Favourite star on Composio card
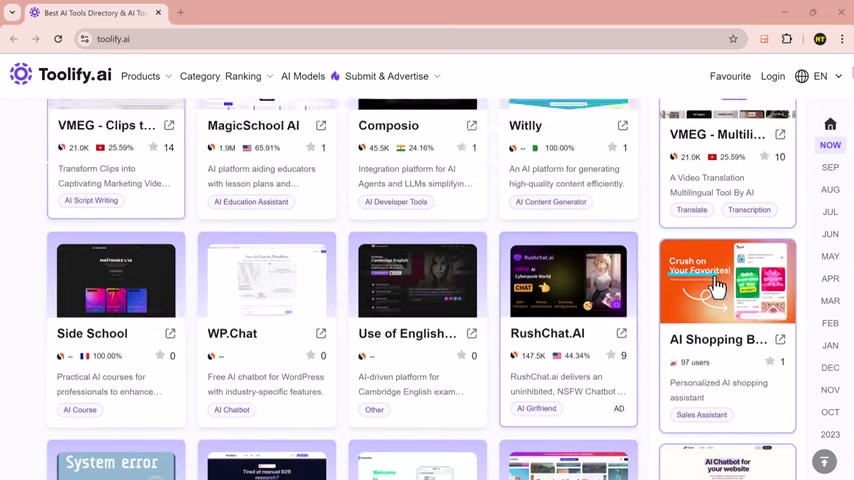Screen dimensions: 854x480 (461, 147)
